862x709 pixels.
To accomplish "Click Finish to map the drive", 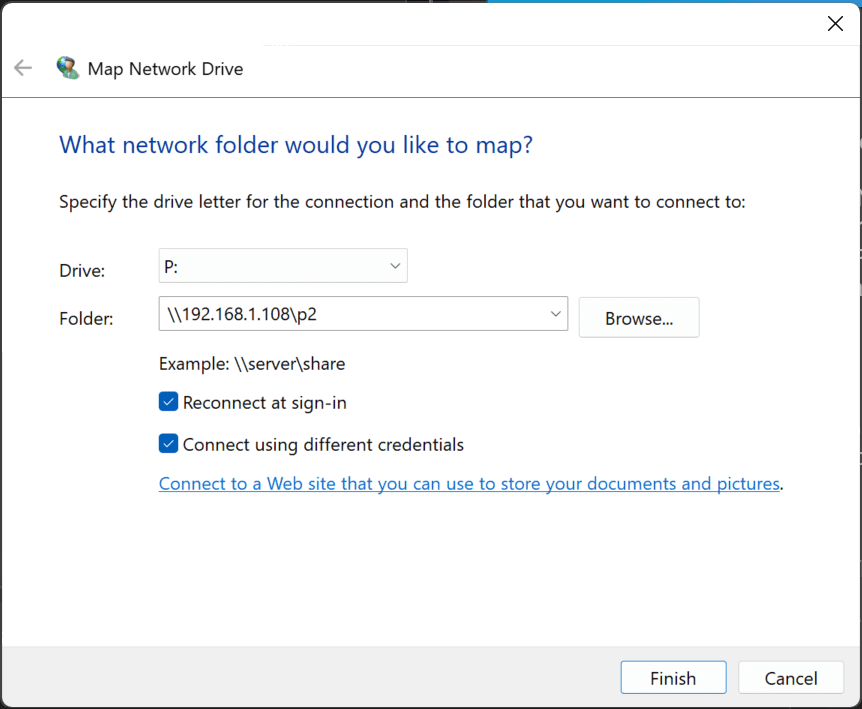I will click(x=673, y=678).
